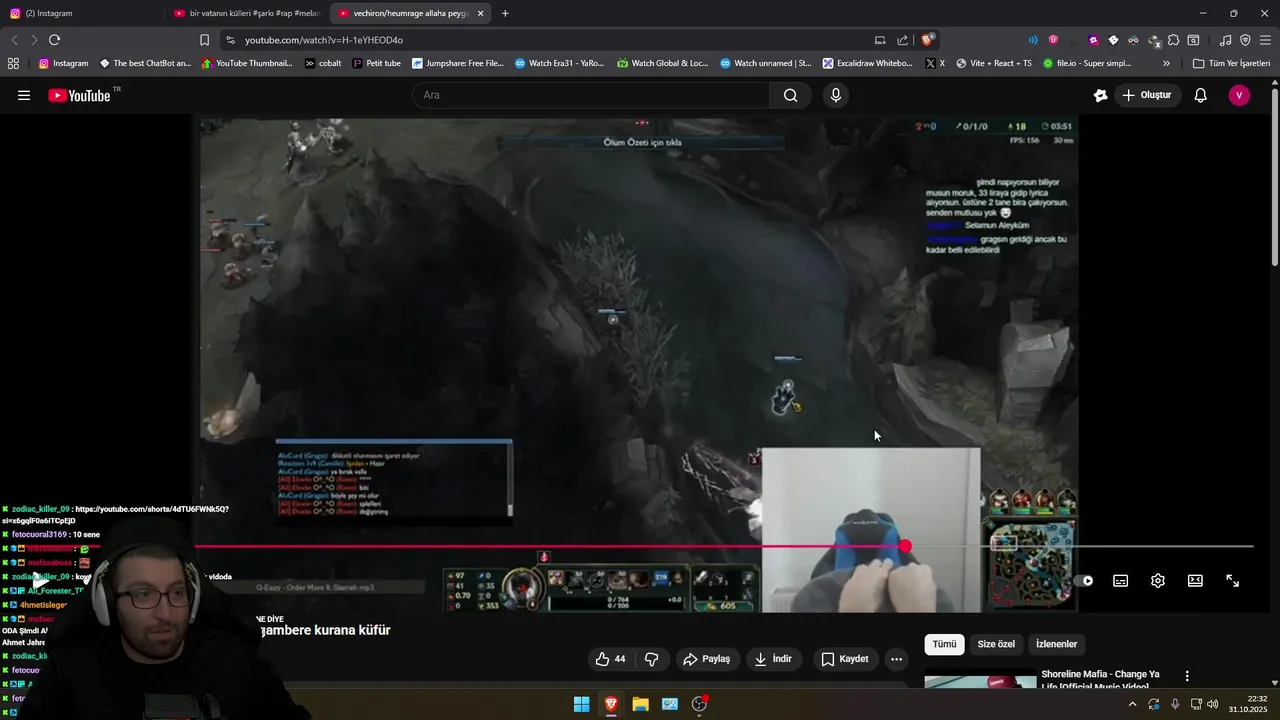Screen dimensions: 1280x720
Task: Select the Tümü filter chip
Action: [944, 644]
